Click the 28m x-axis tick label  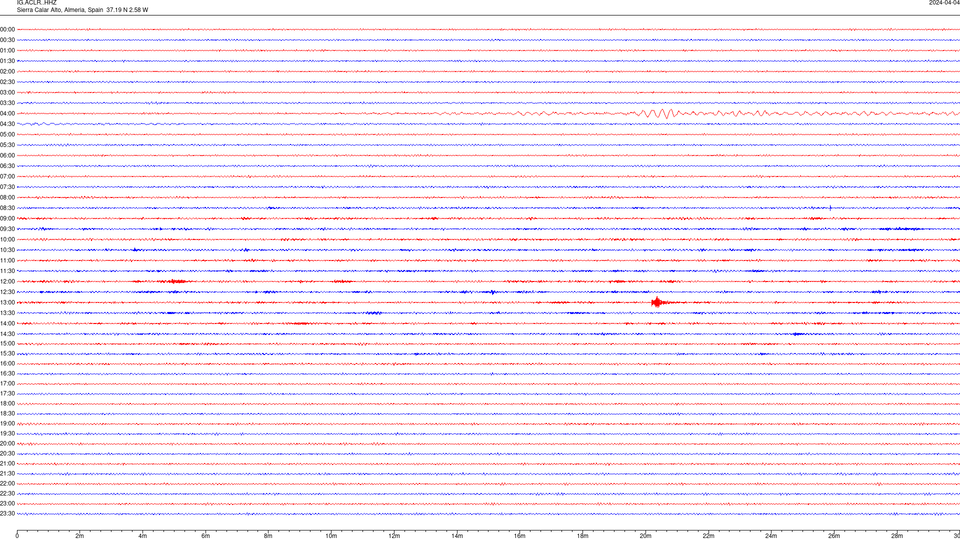[x=897, y=536]
